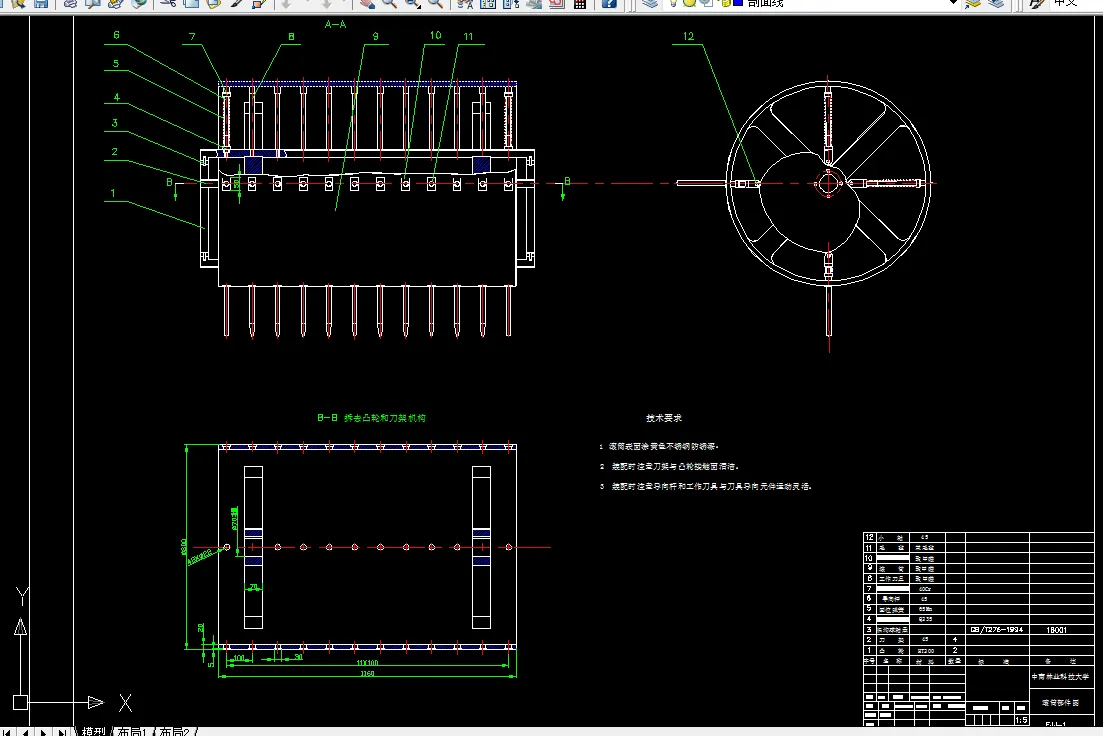
Task: Select the 技术要求 heading text
Action: [664, 418]
